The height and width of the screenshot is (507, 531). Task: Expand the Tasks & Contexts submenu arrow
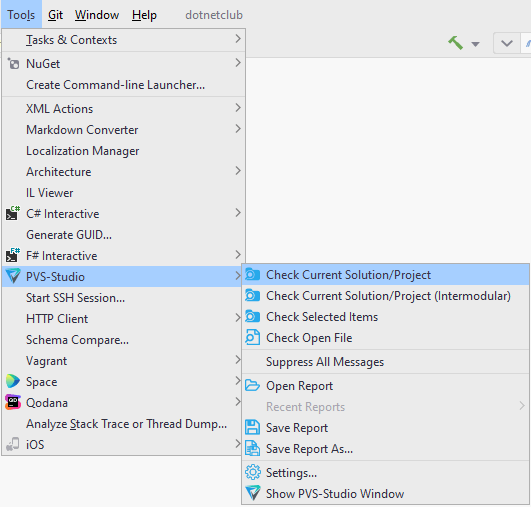[238, 39]
